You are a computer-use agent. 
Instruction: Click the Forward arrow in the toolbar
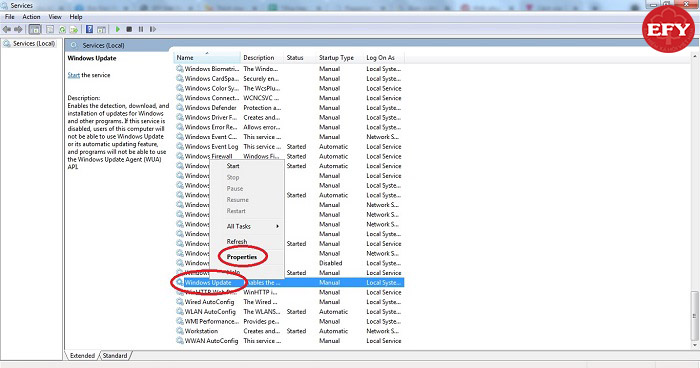[18, 29]
